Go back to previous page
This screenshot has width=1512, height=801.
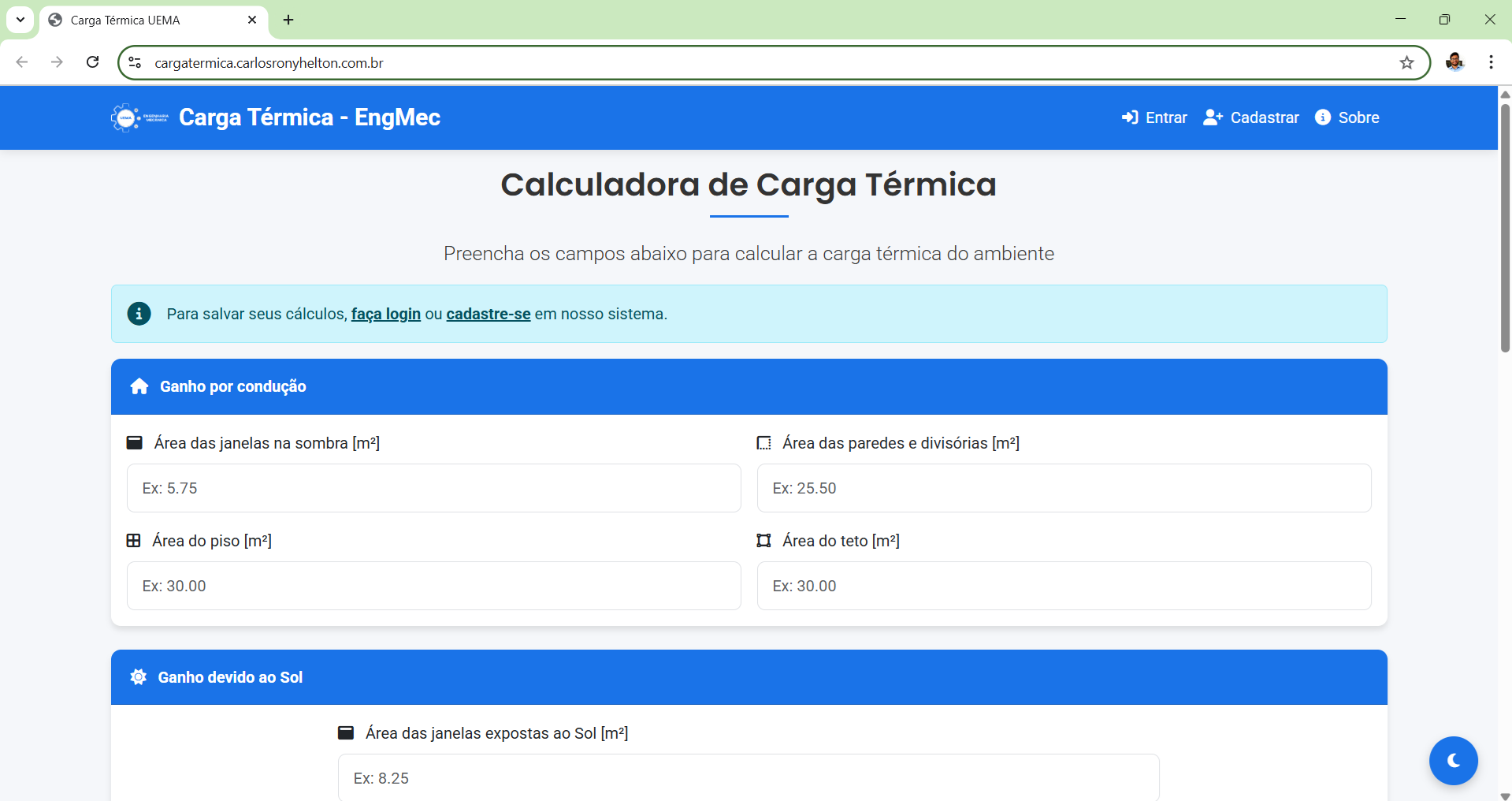point(22,62)
